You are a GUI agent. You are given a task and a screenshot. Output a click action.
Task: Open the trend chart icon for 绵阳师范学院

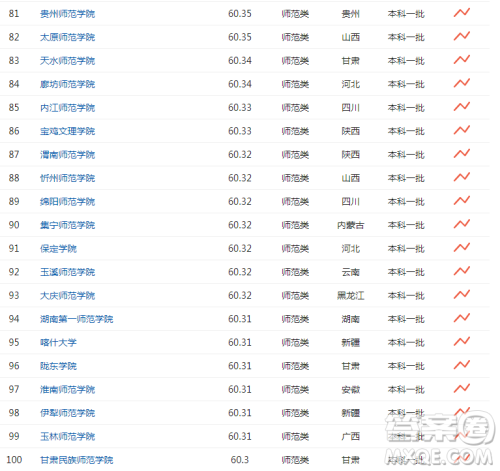coord(462,201)
